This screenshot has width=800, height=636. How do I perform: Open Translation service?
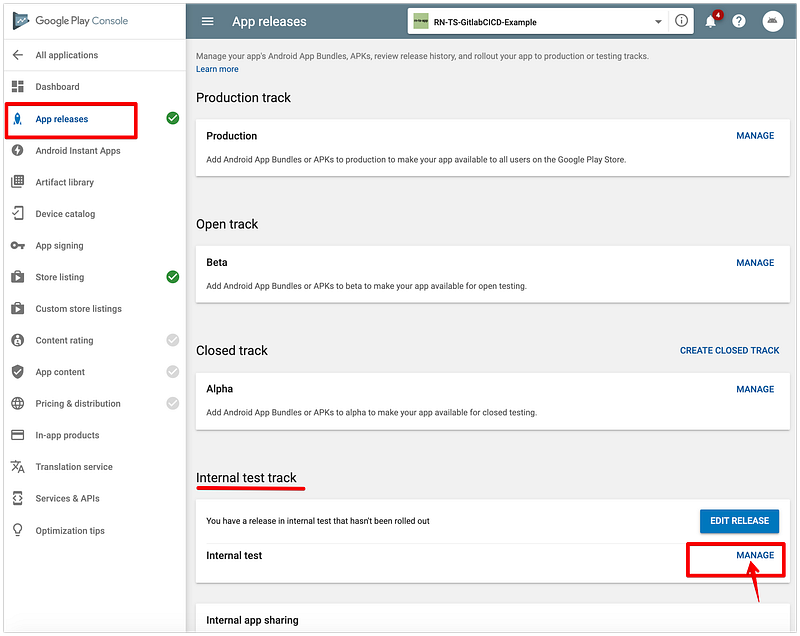tap(74, 467)
